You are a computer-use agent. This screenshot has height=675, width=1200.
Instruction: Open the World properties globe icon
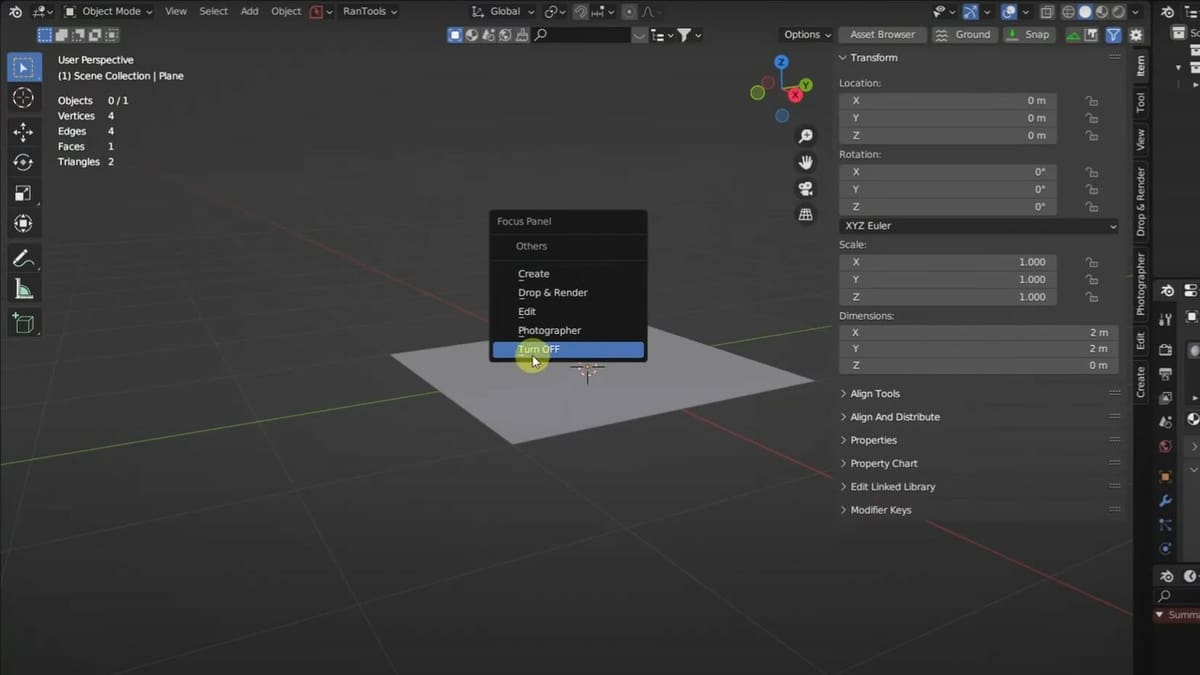click(x=1165, y=446)
